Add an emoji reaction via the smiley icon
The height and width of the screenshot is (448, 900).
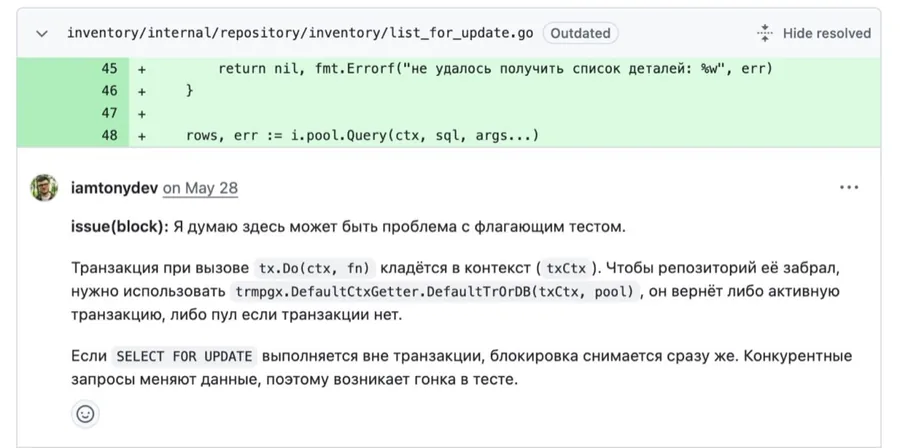coord(86,414)
